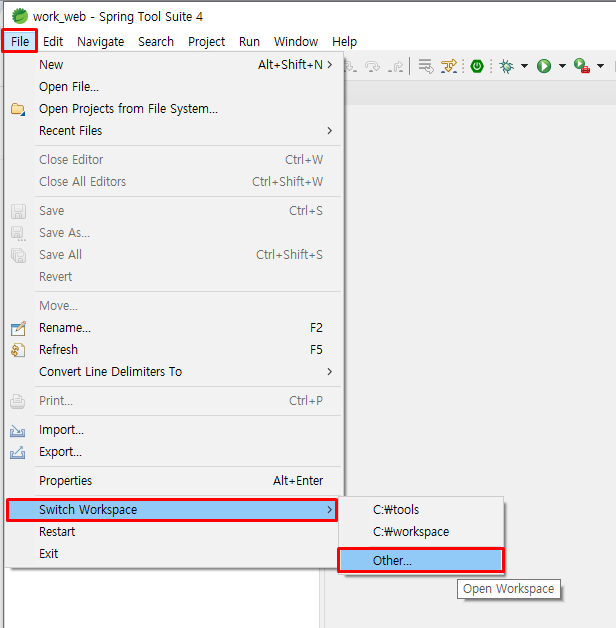Click the Toggle Word Wrap toolbar icon

pos(426,66)
